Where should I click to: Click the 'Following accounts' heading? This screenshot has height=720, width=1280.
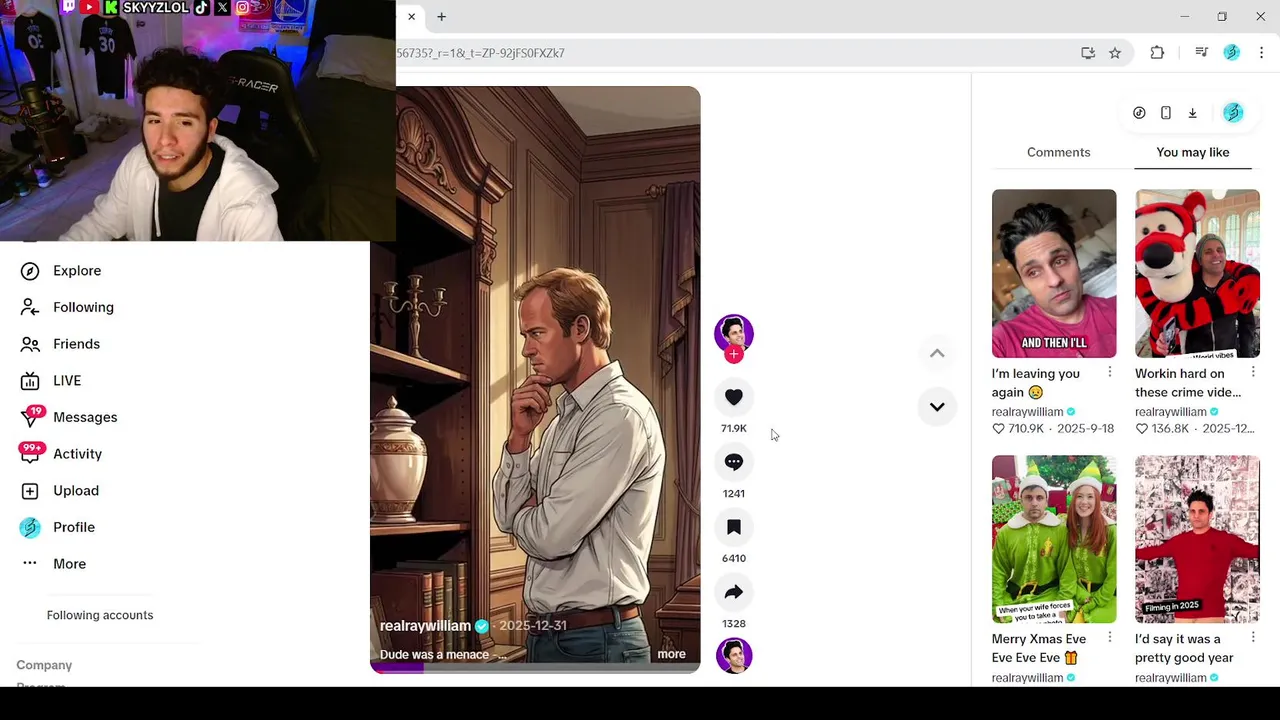pos(100,615)
